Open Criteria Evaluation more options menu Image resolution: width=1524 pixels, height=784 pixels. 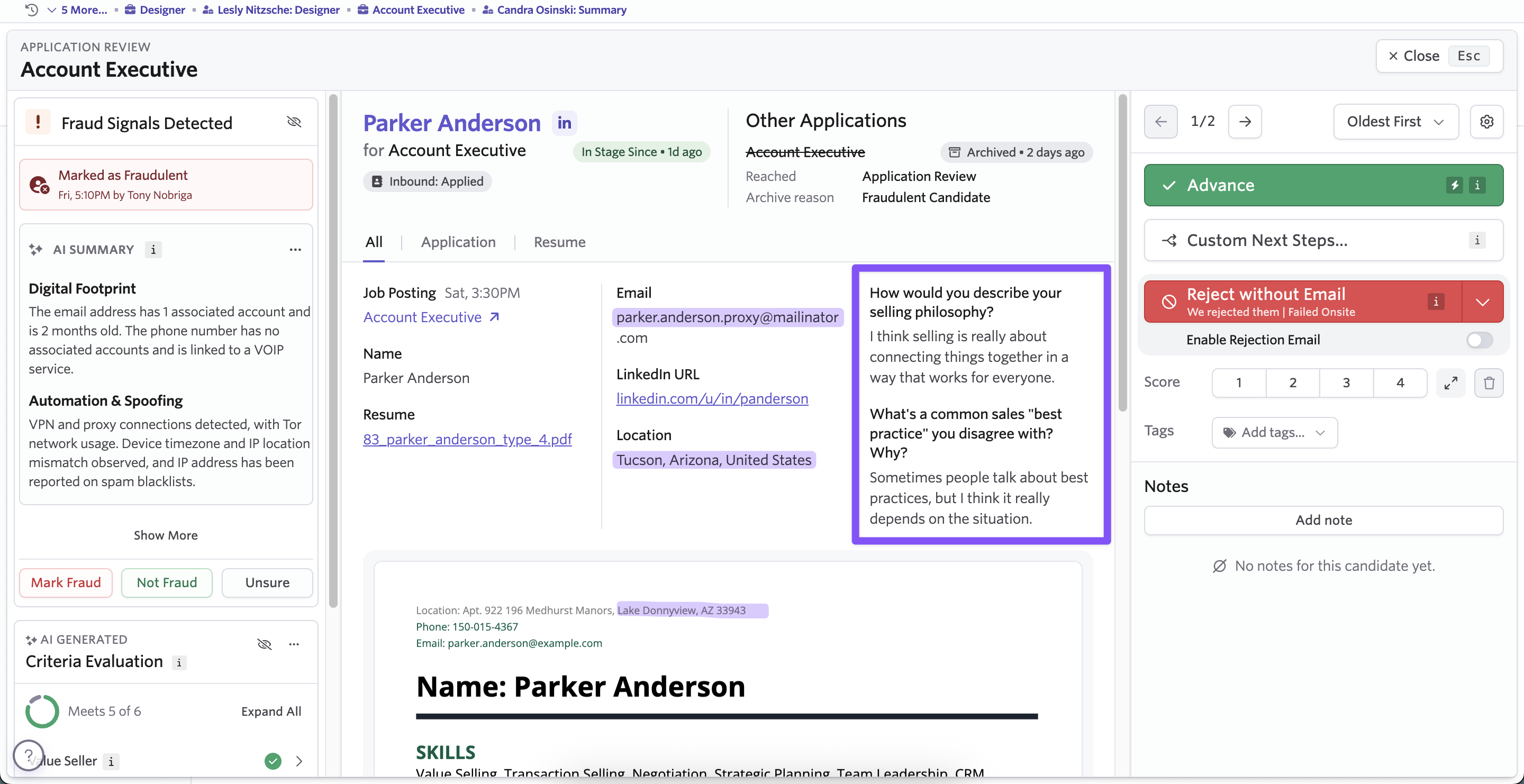point(294,643)
